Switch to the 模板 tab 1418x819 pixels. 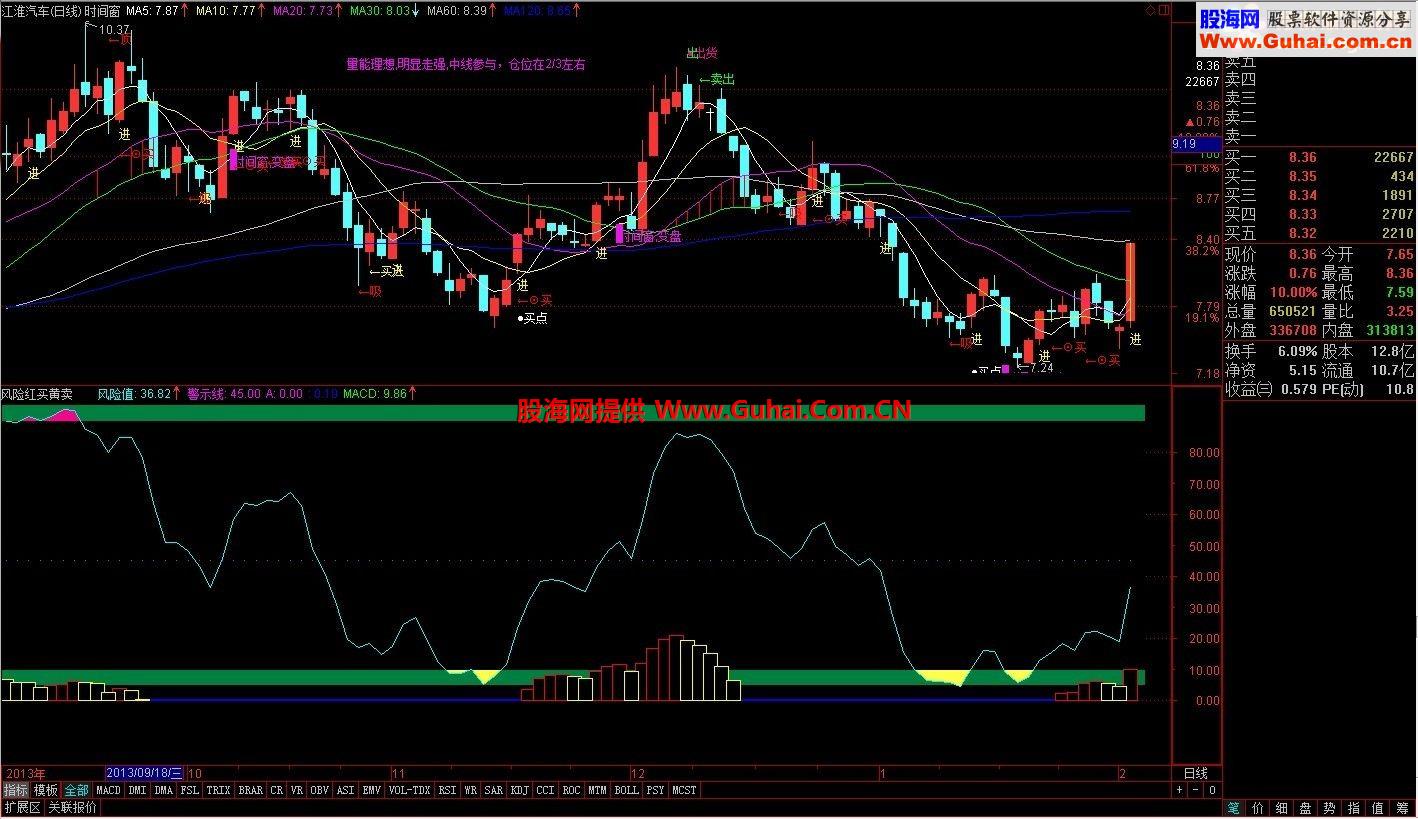[46, 790]
